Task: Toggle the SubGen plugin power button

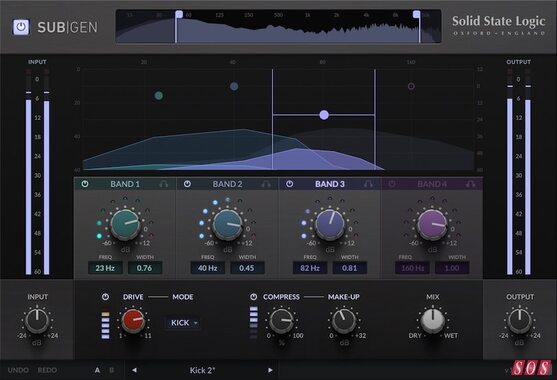Action: [21, 27]
